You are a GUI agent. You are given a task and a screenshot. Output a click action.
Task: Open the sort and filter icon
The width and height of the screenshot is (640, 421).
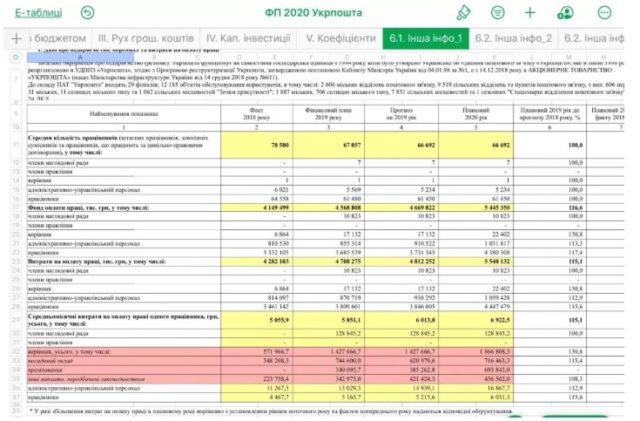[x=497, y=12]
